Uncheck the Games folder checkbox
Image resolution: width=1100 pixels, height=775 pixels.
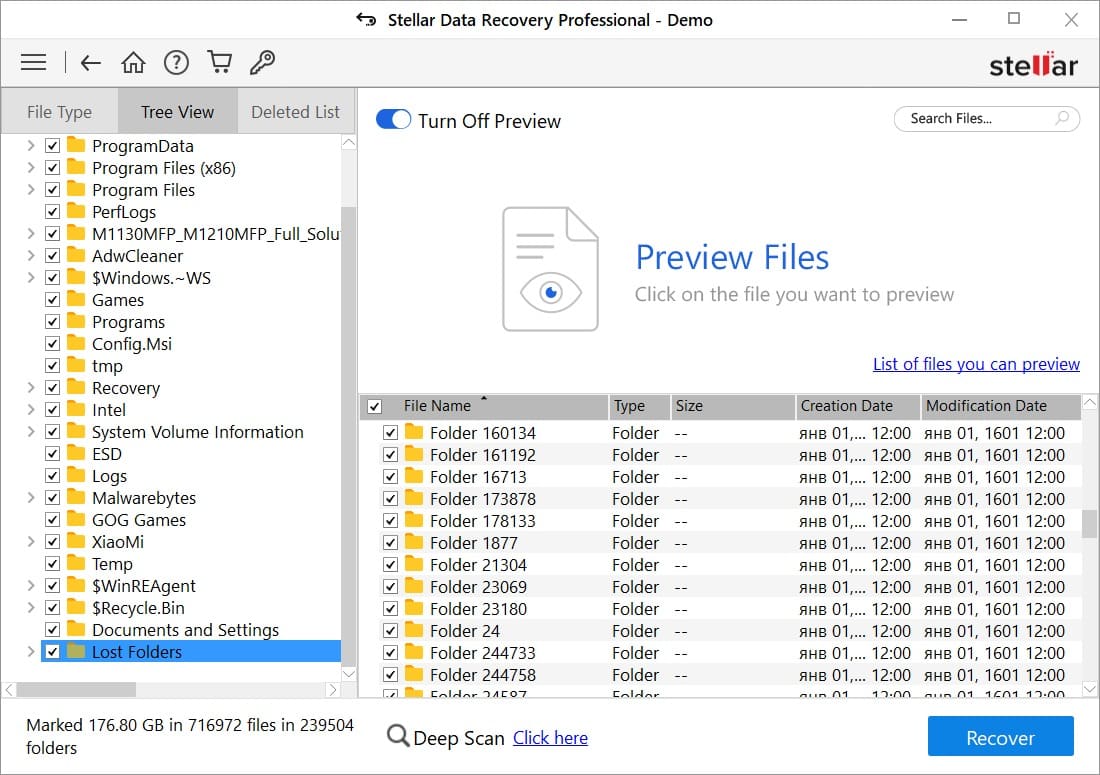pyautogui.click(x=52, y=299)
